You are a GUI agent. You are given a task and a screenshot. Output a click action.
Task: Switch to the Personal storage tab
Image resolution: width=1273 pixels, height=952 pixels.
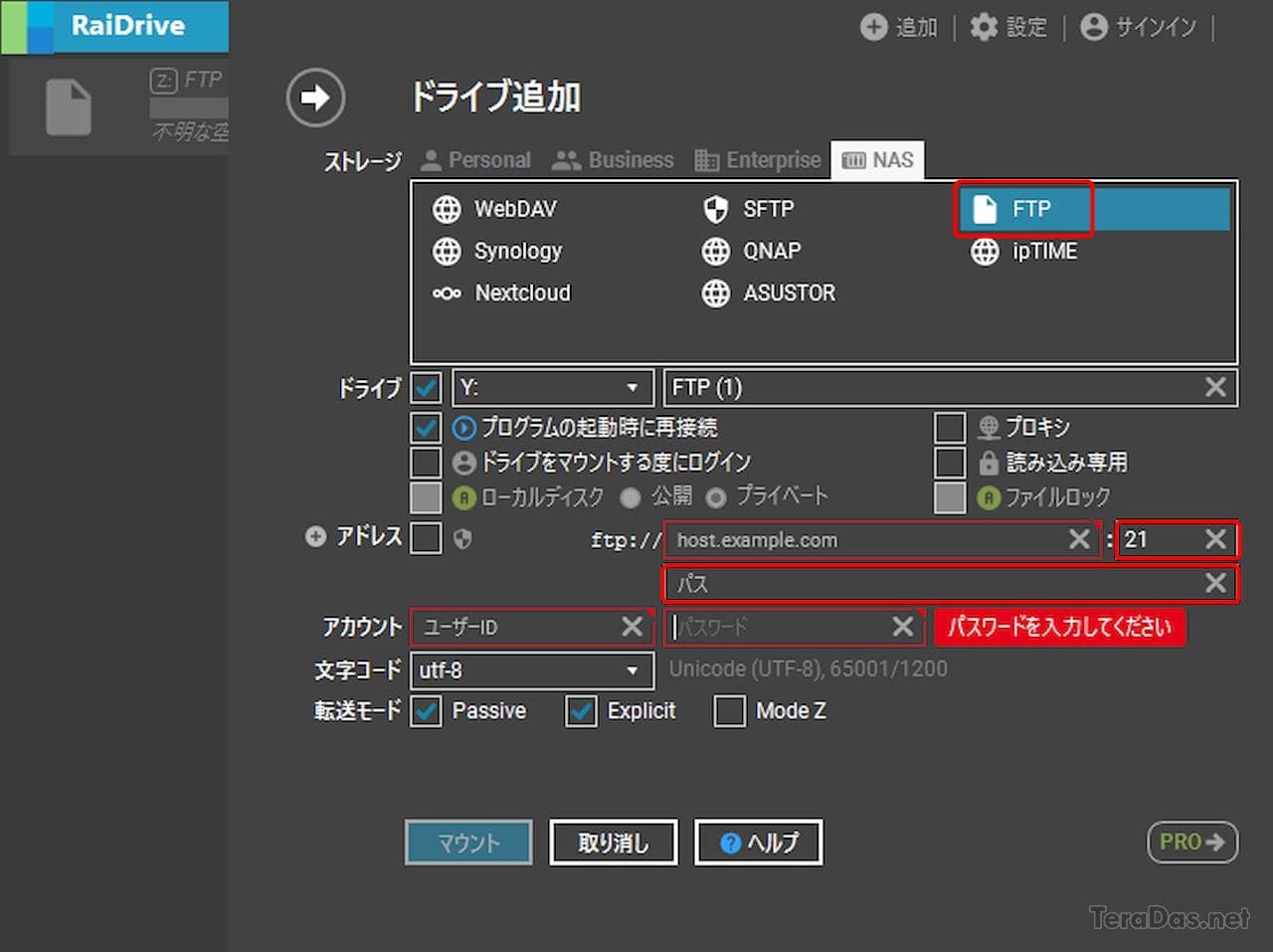[x=475, y=160]
